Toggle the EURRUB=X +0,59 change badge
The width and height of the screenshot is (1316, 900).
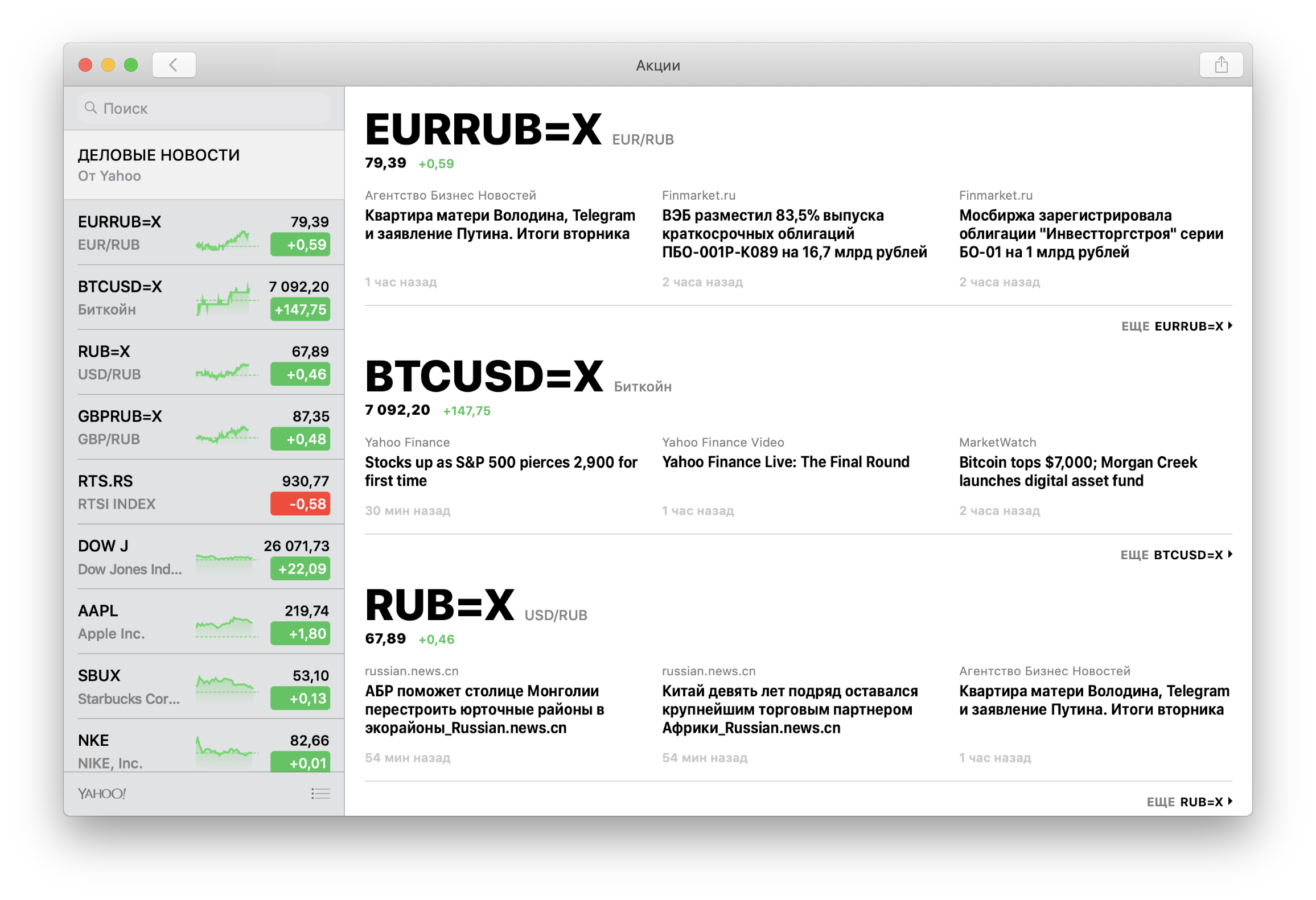300,245
